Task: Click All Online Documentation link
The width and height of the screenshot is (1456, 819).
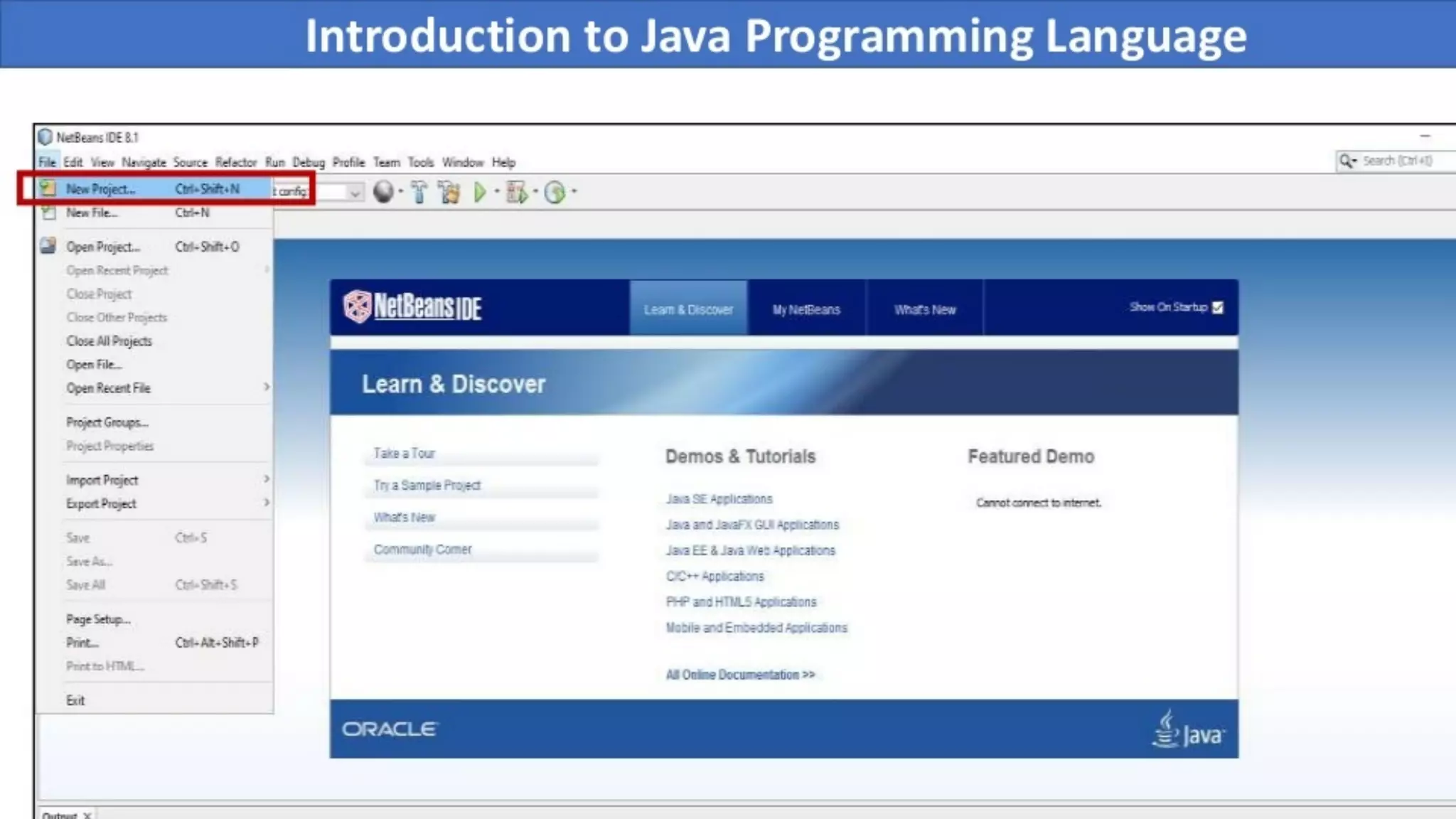Action: [740, 675]
